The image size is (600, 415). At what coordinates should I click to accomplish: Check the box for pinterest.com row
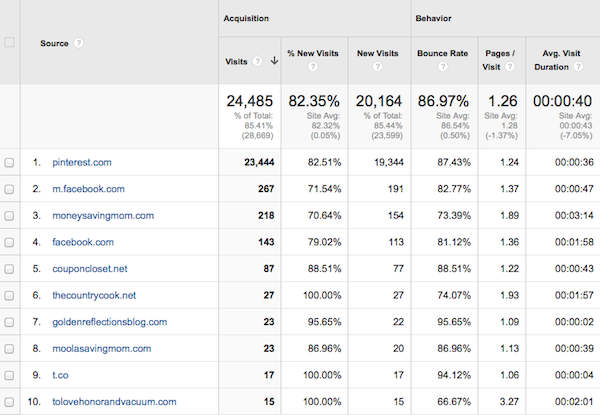(10, 162)
